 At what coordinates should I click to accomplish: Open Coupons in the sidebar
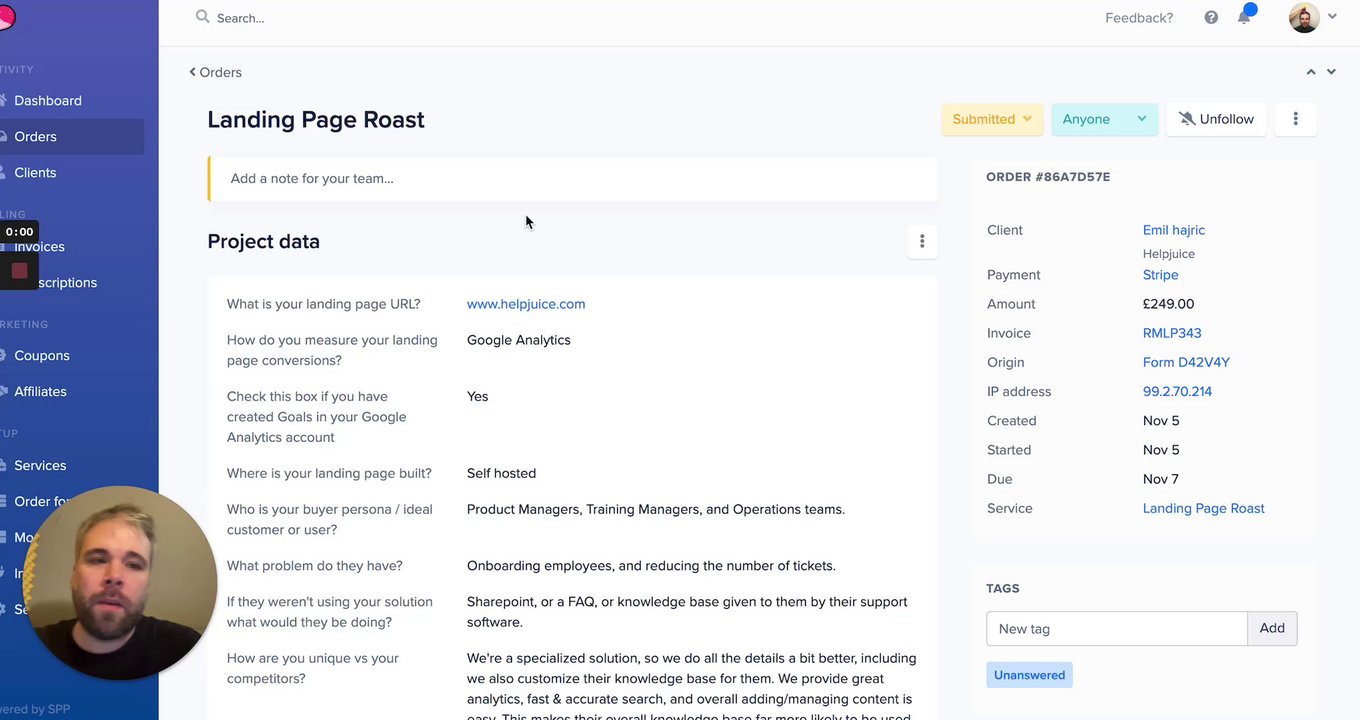tap(42, 356)
